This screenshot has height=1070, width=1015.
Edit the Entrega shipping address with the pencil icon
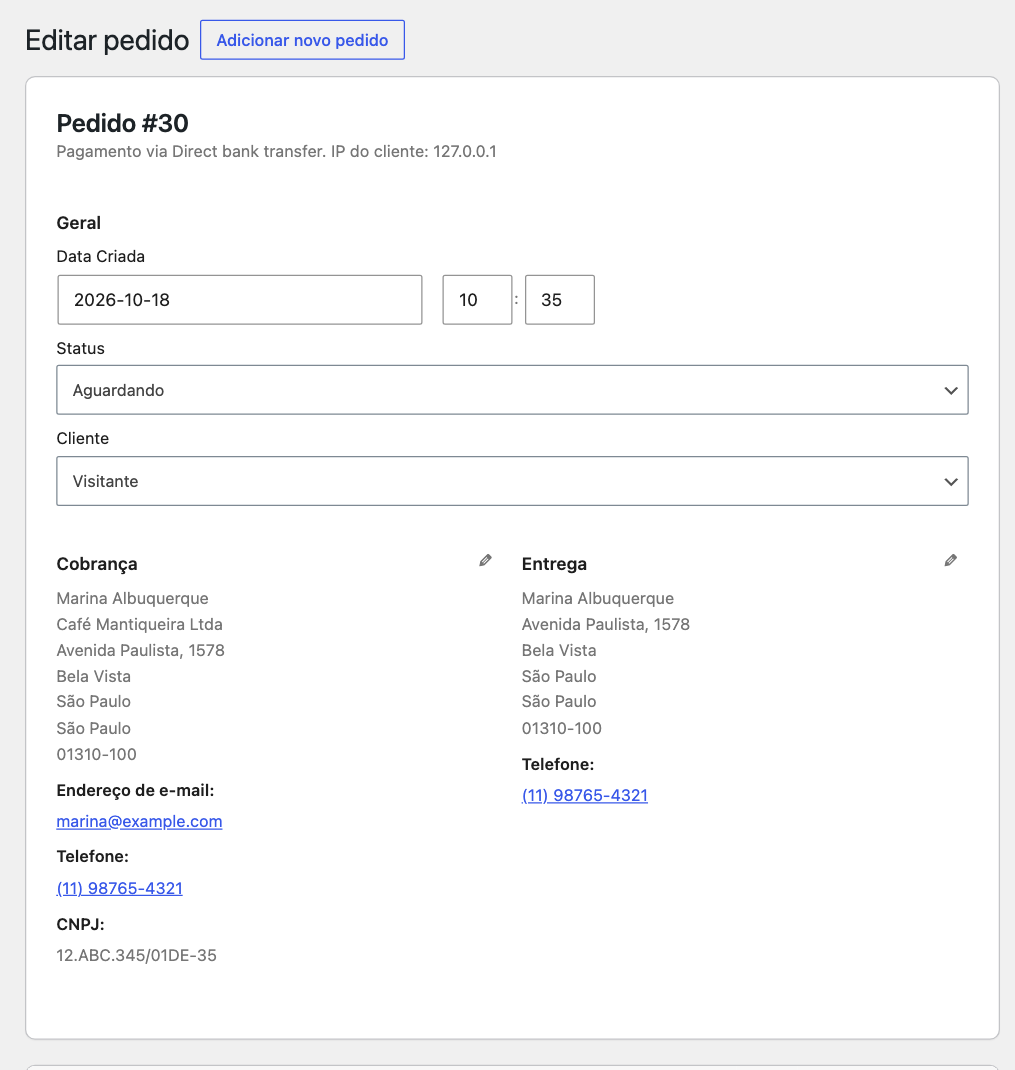coord(951,560)
